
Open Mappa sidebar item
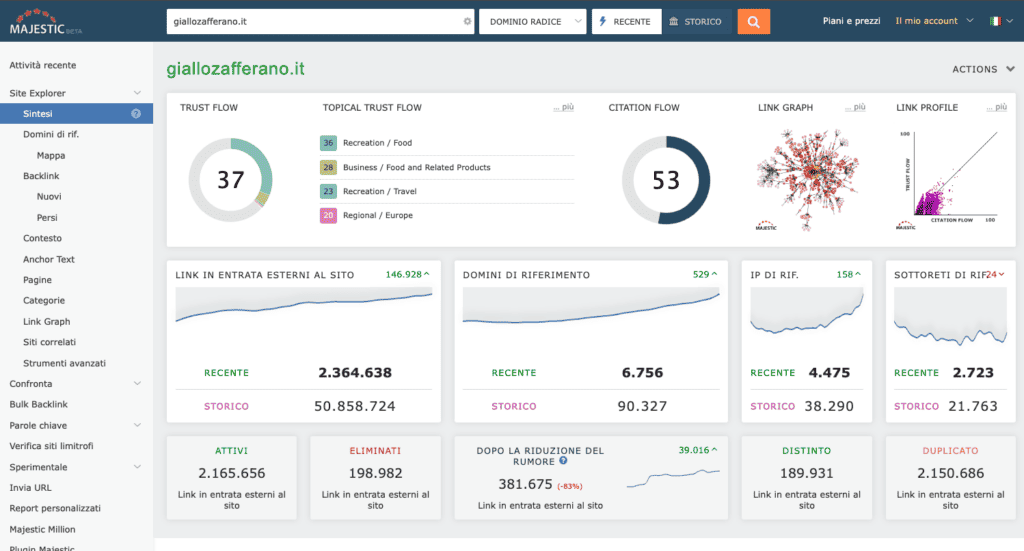coord(51,155)
